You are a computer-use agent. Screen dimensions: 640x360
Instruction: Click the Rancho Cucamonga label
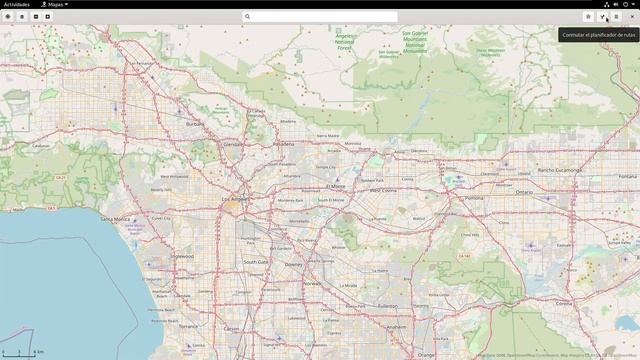560,170
